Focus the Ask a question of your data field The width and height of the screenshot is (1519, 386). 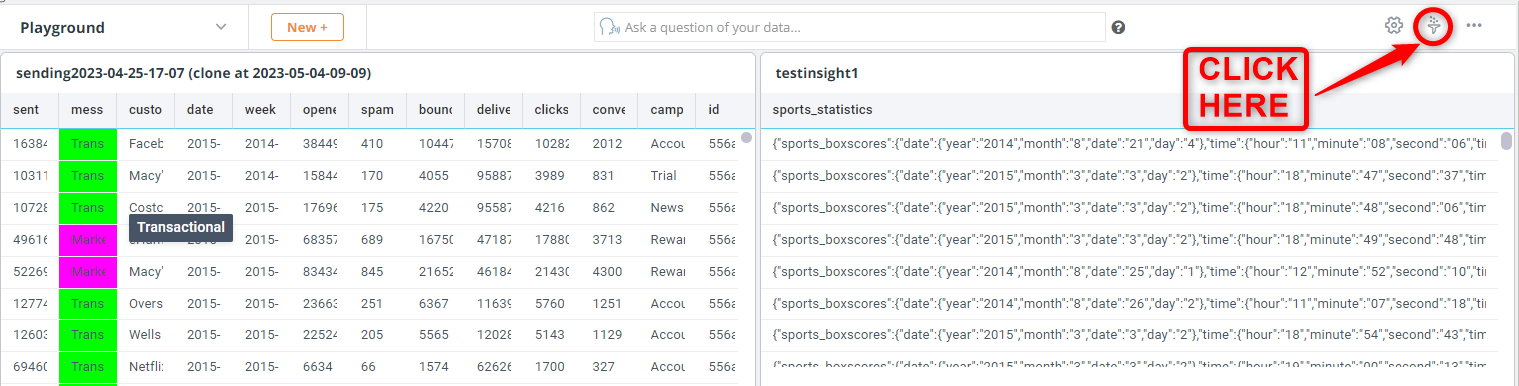pyautogui.click(x=850, y=27)
